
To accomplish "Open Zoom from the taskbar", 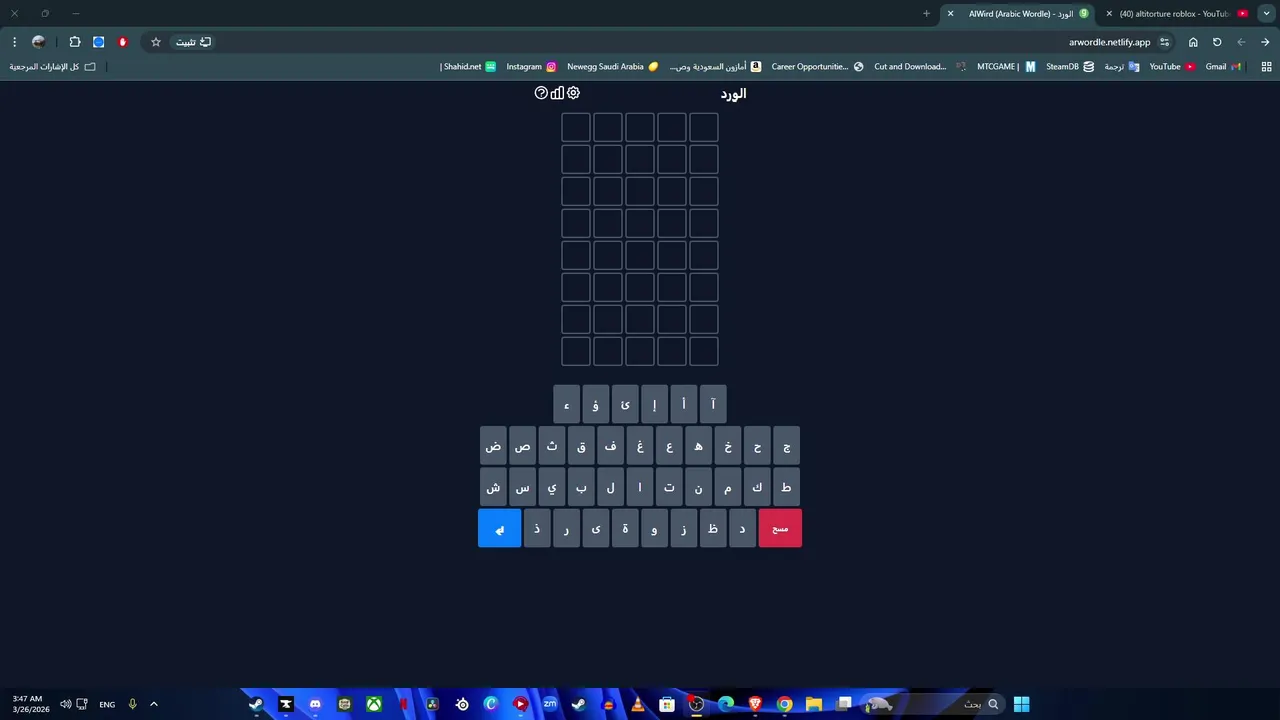I will (x=550, y=704).
